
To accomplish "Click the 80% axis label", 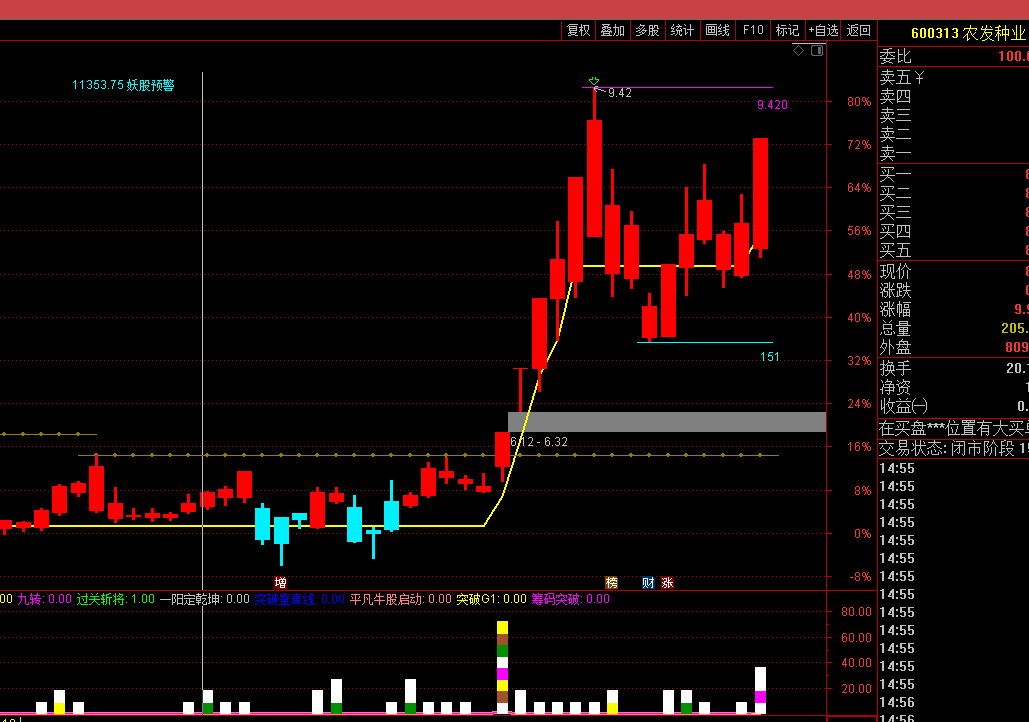I will click(x=859, y=102).
